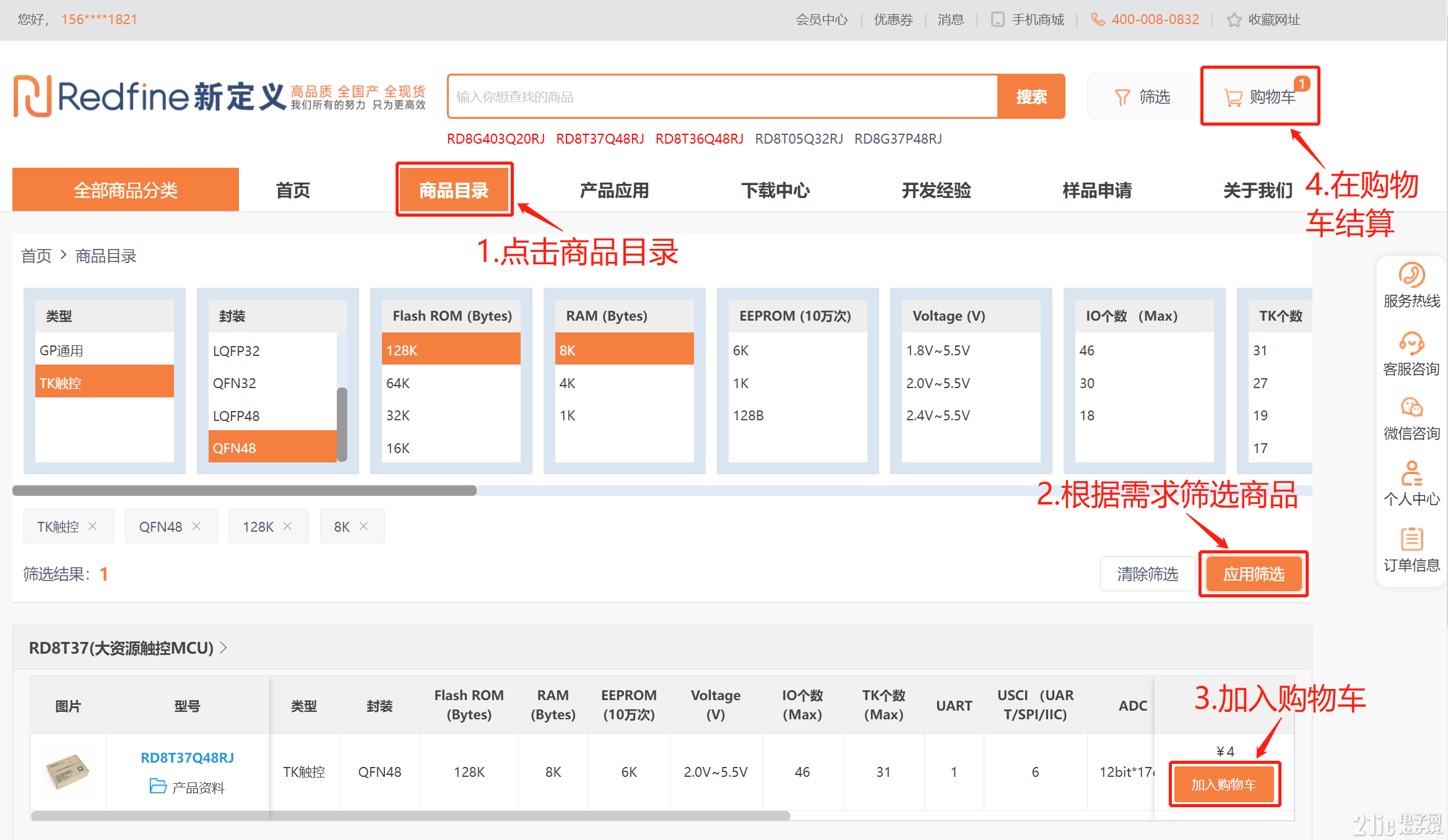This screenshot has width=1448, height=840.
Task: Remove the QFN48 filter tag
Action: pos(196,526)
